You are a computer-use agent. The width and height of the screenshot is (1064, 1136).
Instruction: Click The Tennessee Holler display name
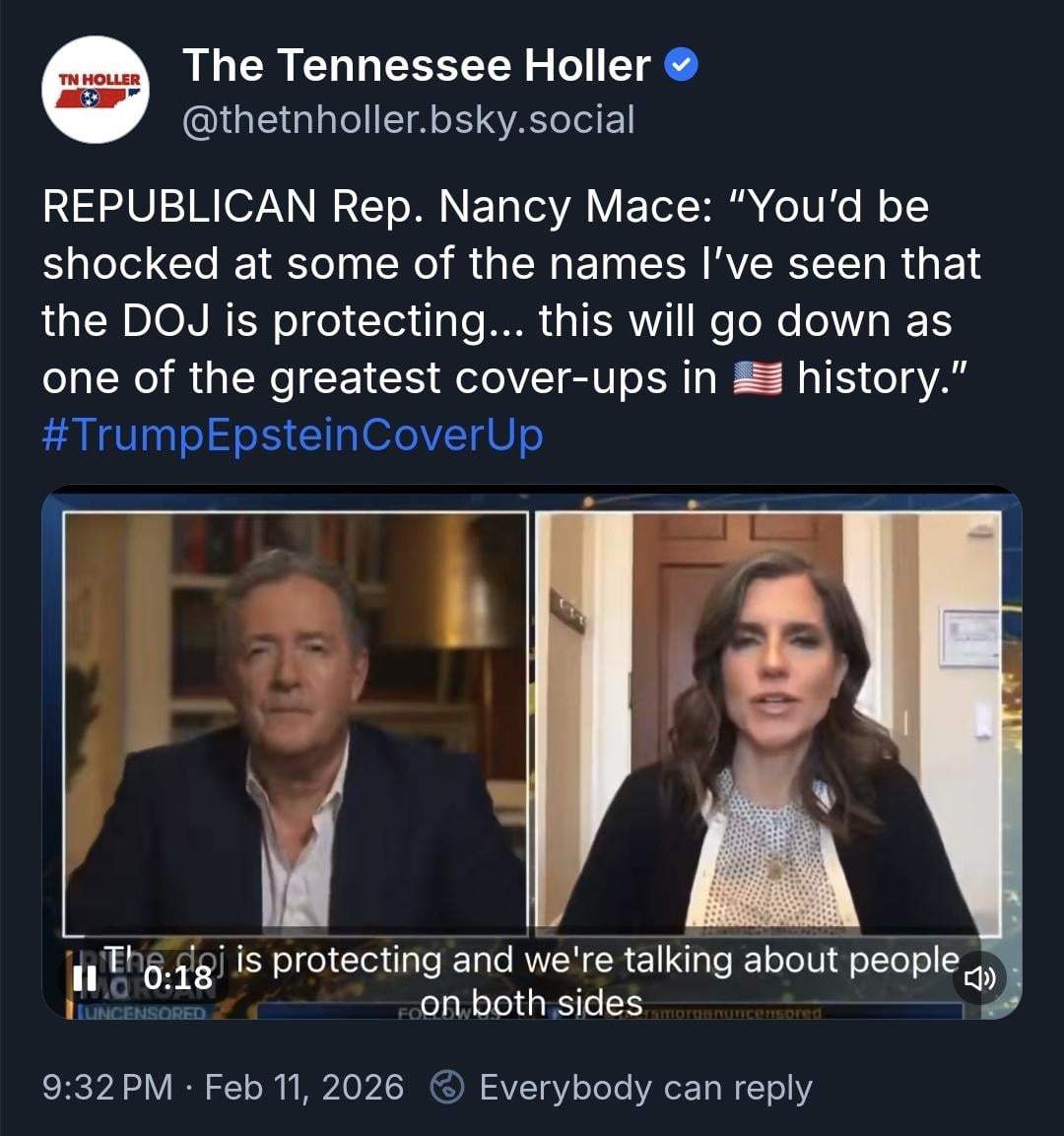[x=417, y=65]
